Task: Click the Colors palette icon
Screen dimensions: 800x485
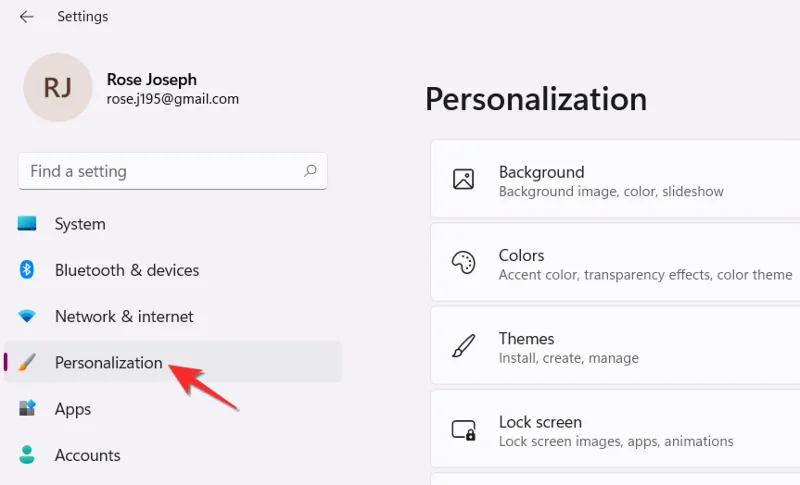Action: (463, 263)
